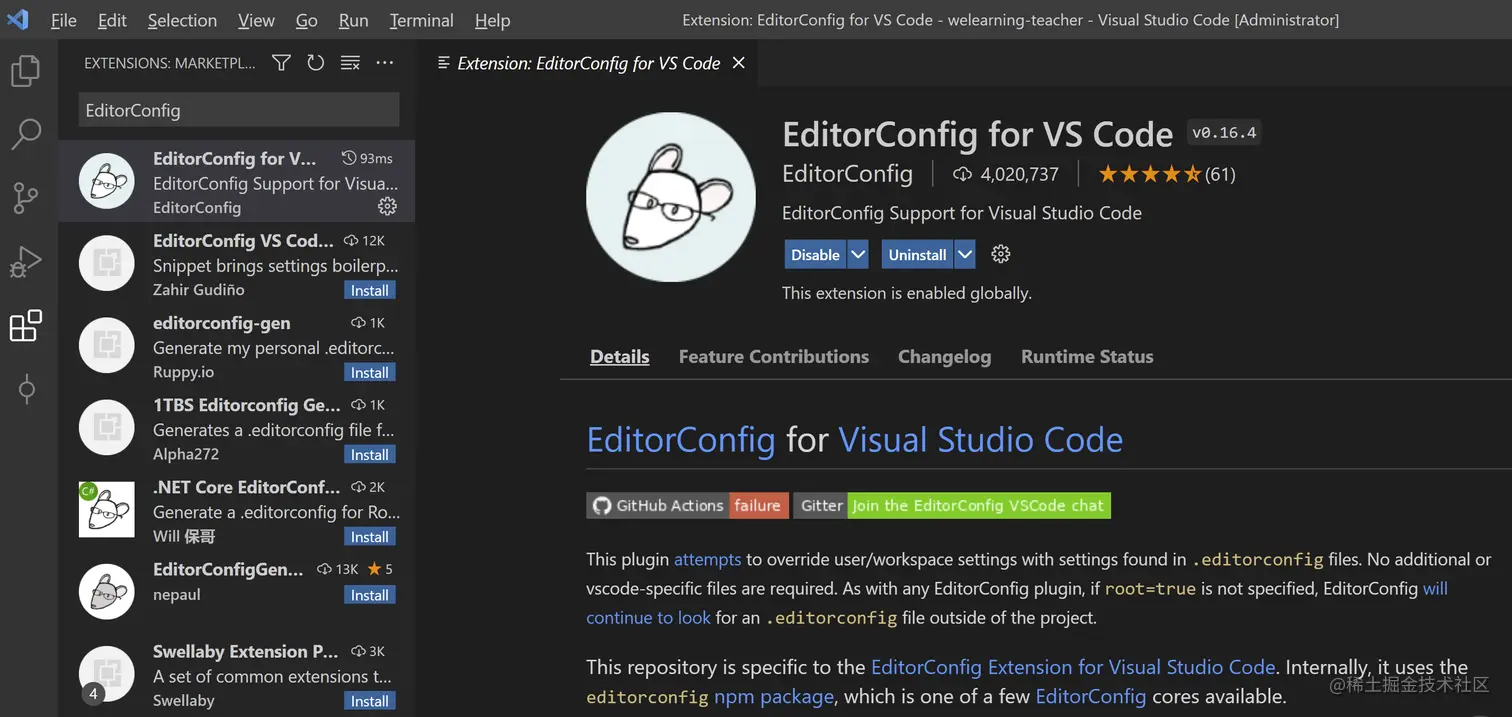Viewport: 1512px width, 717px height.
Task: Open EditorConfig Extension for Visual Studio Code link
Action: point(1073,667)
